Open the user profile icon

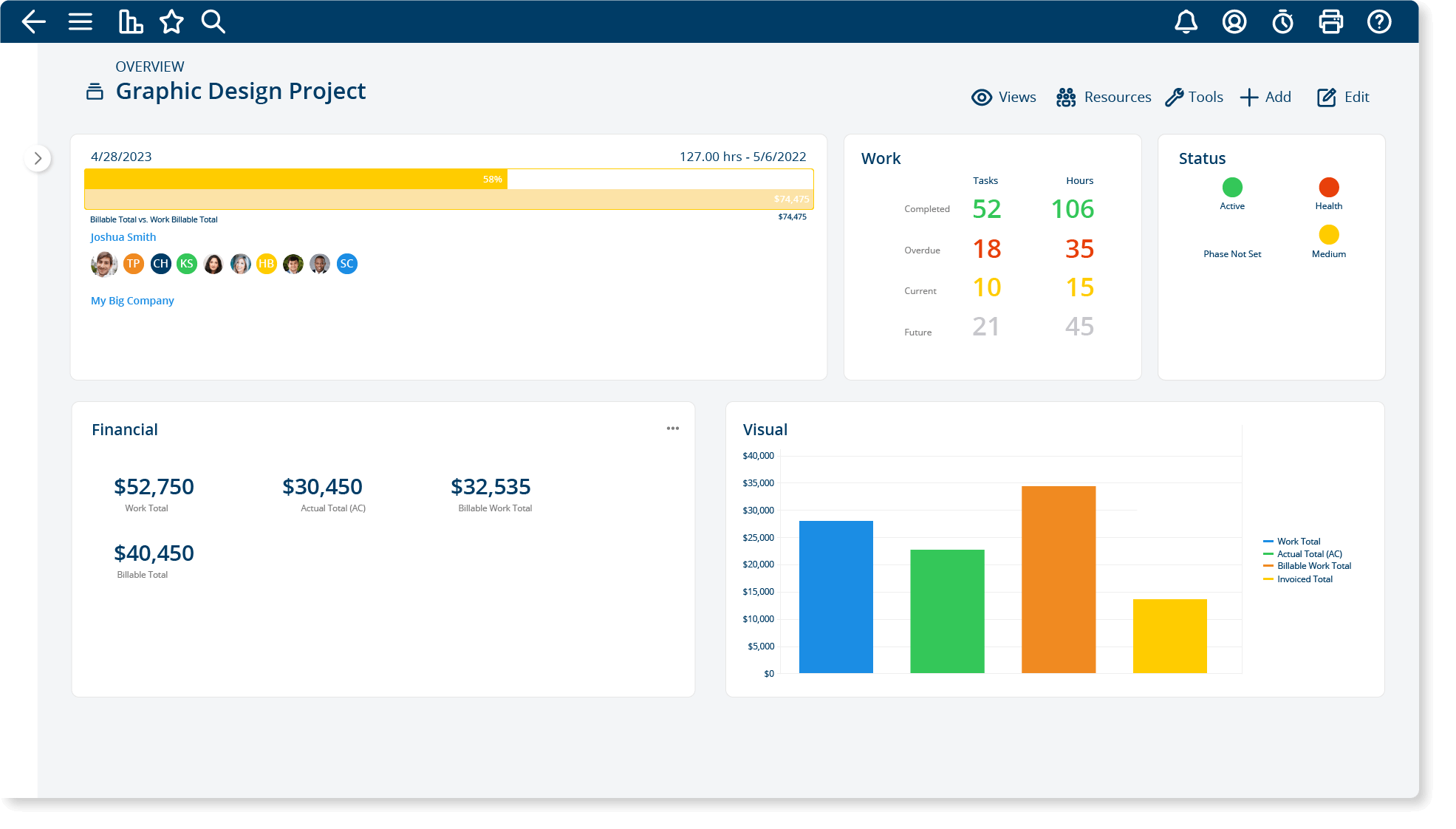coord(1234,22)
